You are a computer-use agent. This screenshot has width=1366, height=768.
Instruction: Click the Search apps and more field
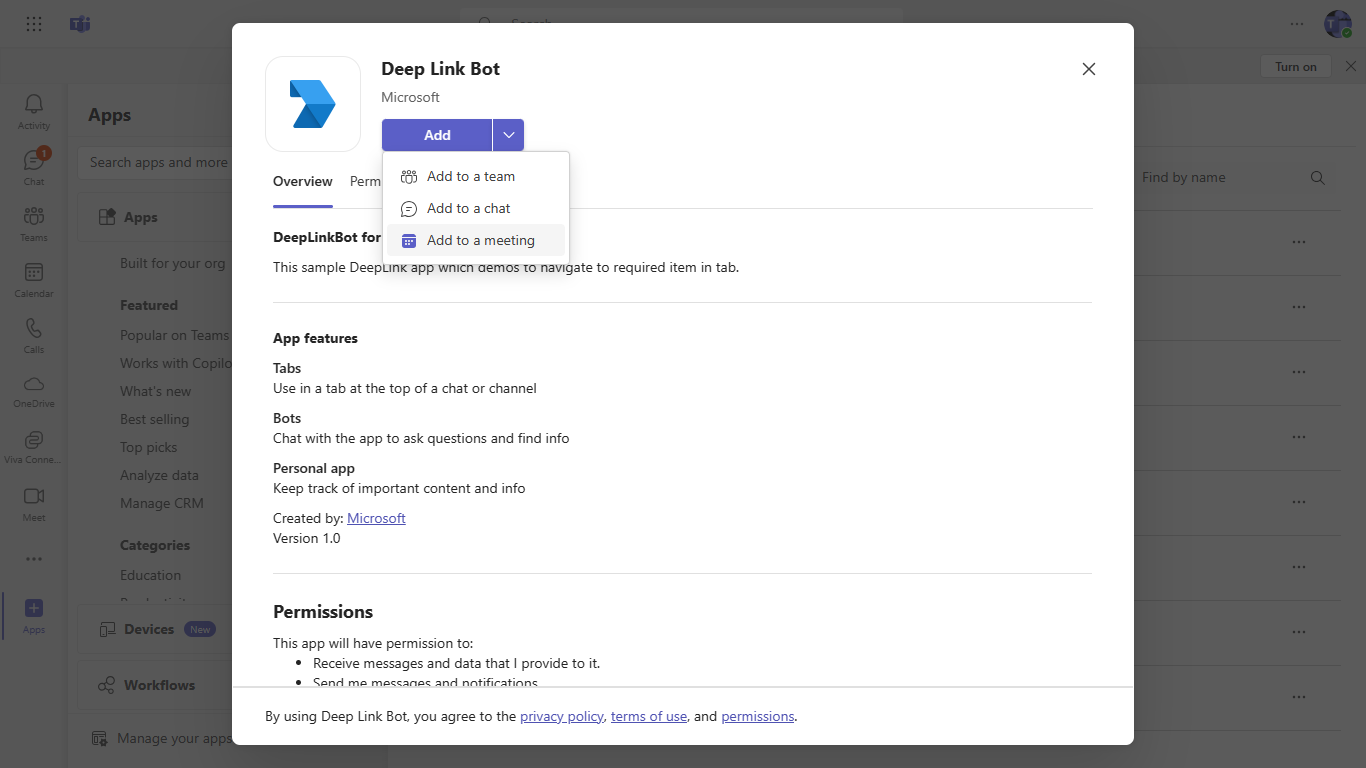click(157, 163)
